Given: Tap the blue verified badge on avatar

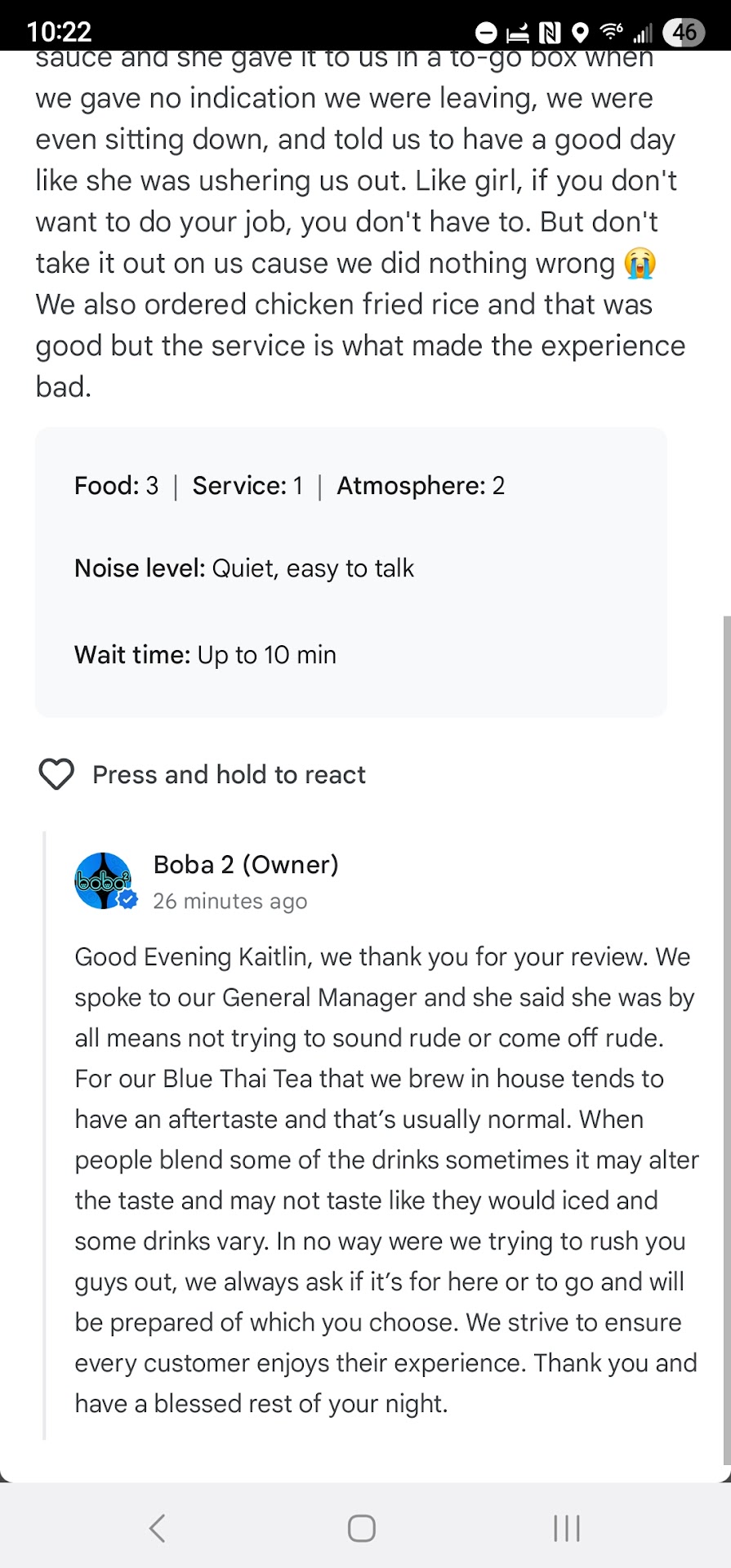Looking at the screenshot, I should point(127,900).
